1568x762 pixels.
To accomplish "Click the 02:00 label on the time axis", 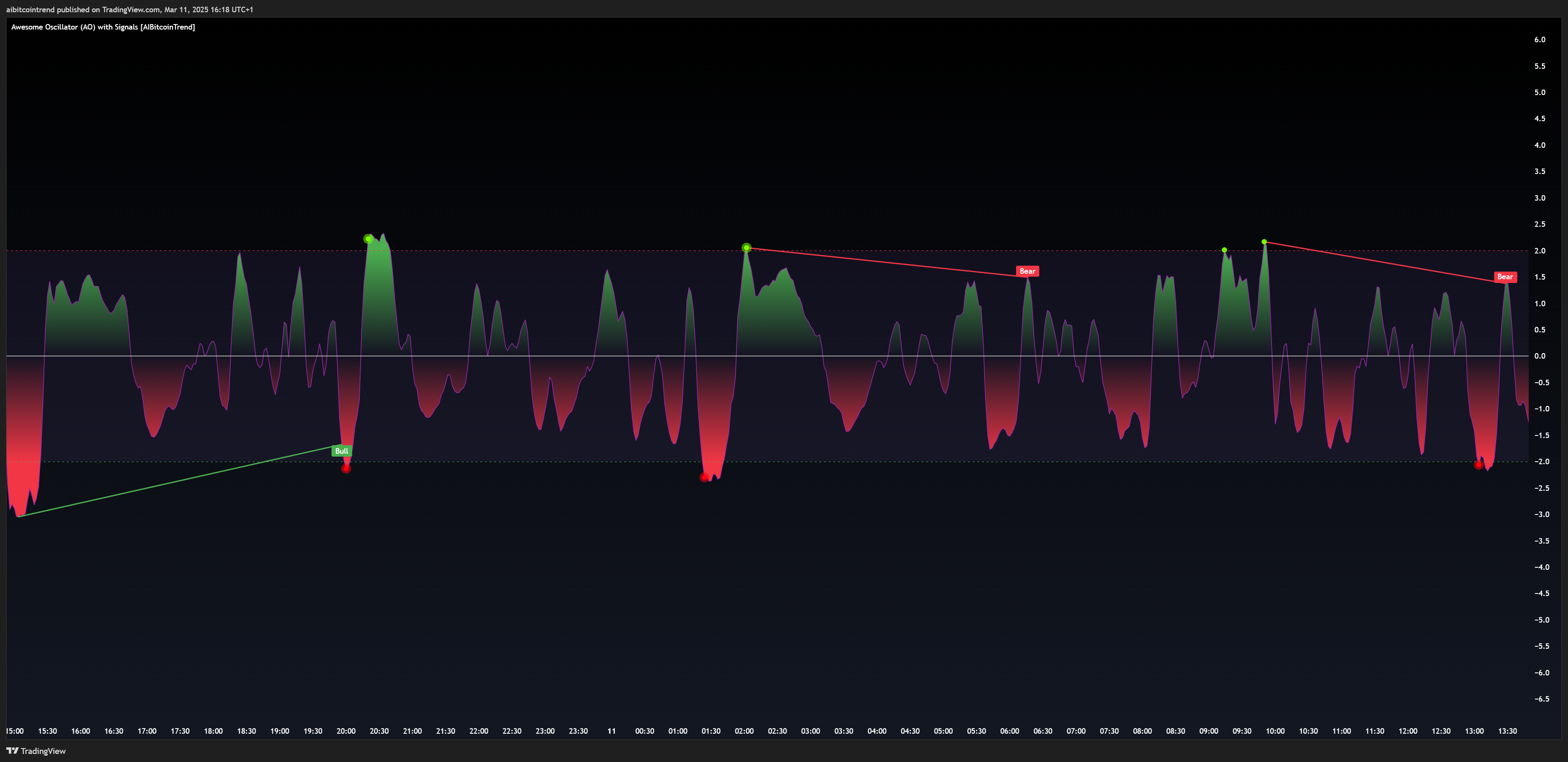I will tap(744, 731).
